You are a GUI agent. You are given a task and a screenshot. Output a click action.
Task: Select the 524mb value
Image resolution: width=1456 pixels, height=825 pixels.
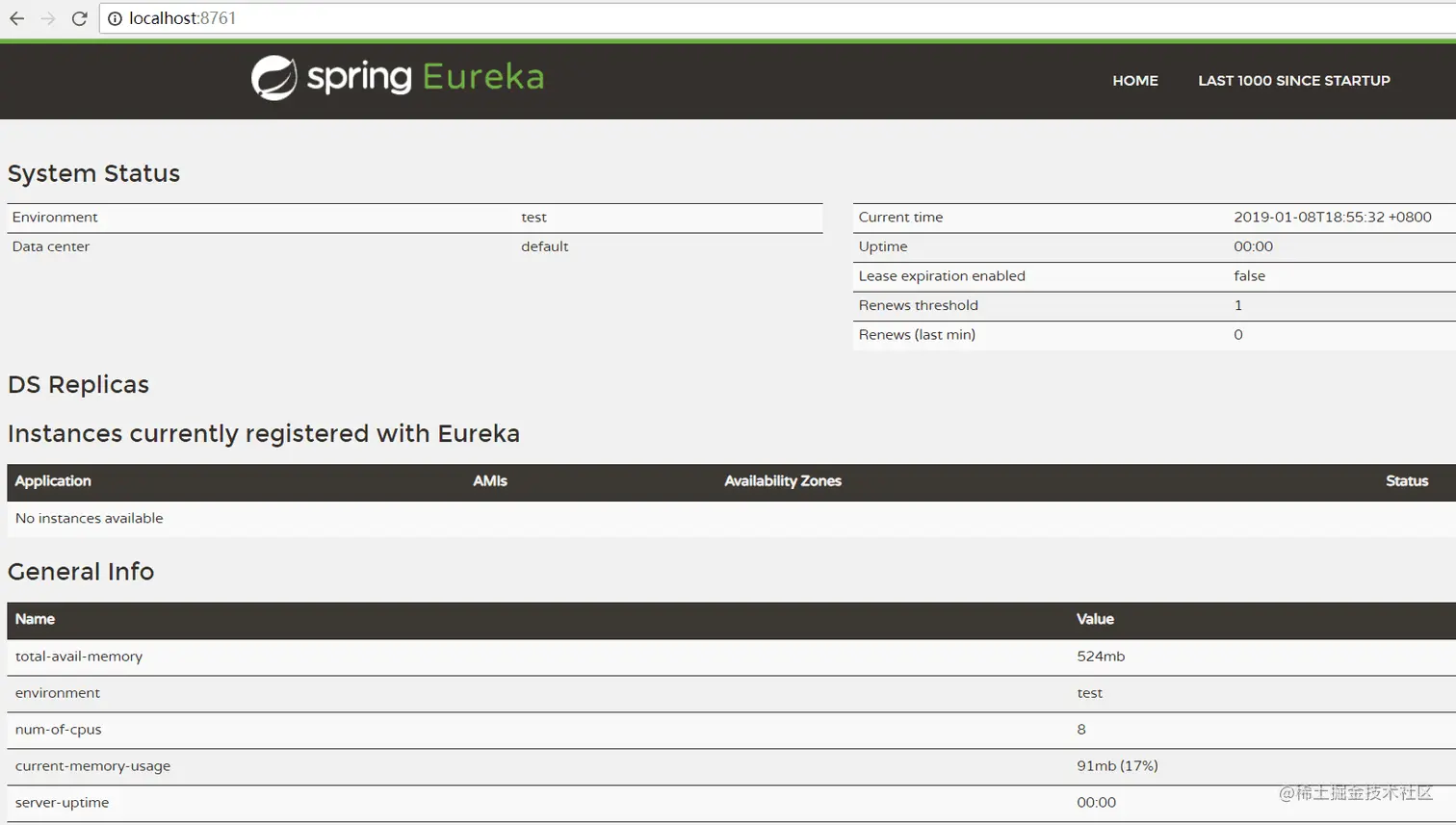1101,657
